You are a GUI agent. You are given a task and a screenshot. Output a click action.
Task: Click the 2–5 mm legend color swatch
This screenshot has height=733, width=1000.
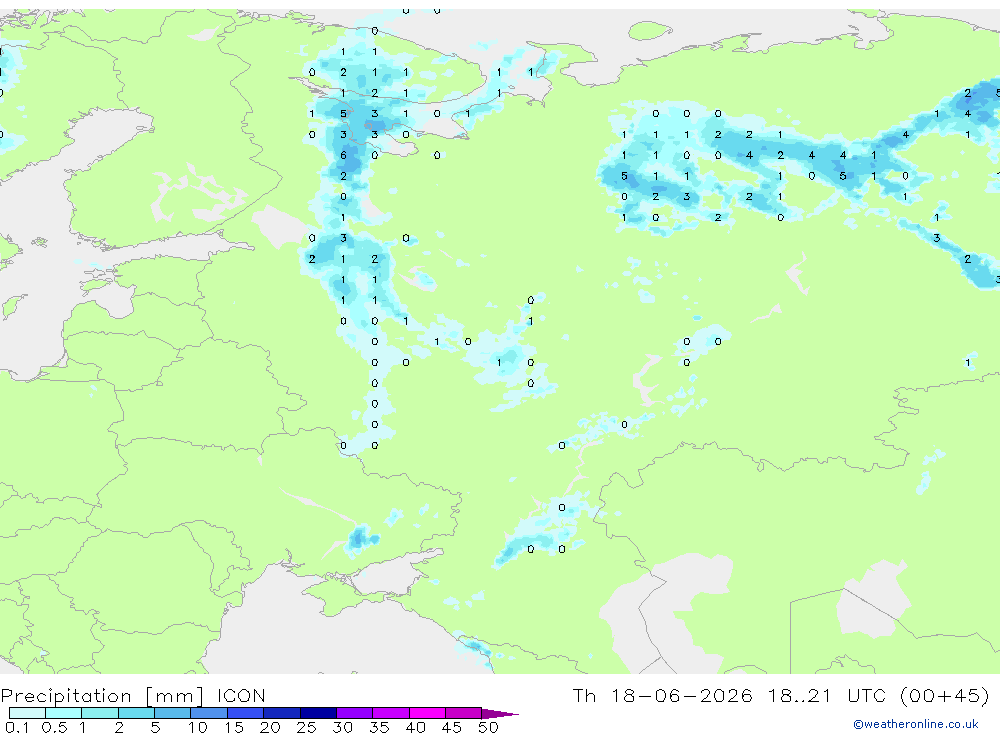tap(136, 713)
